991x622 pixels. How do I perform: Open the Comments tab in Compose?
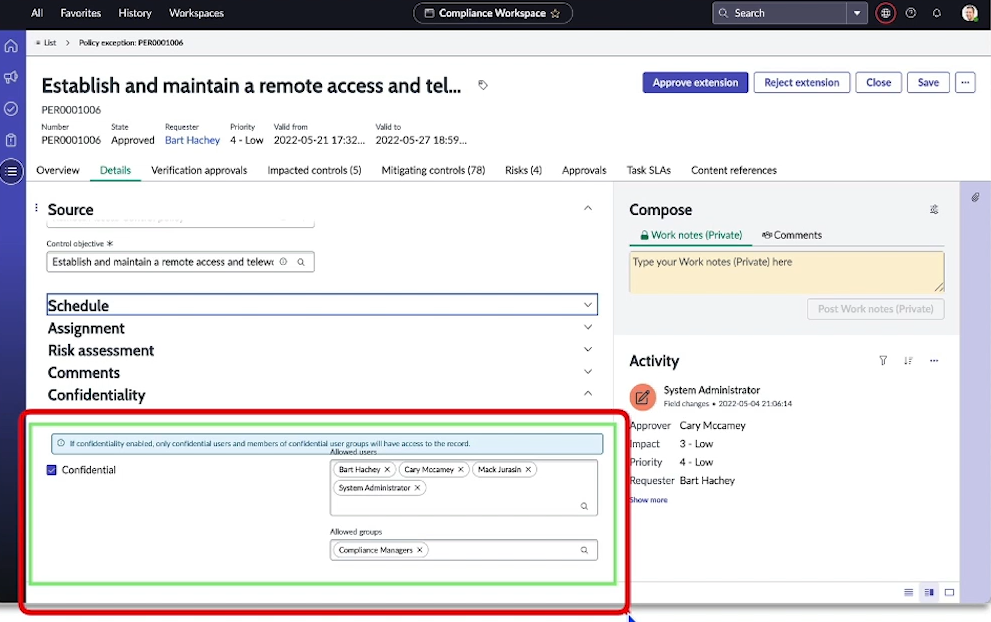coord(792,235)
